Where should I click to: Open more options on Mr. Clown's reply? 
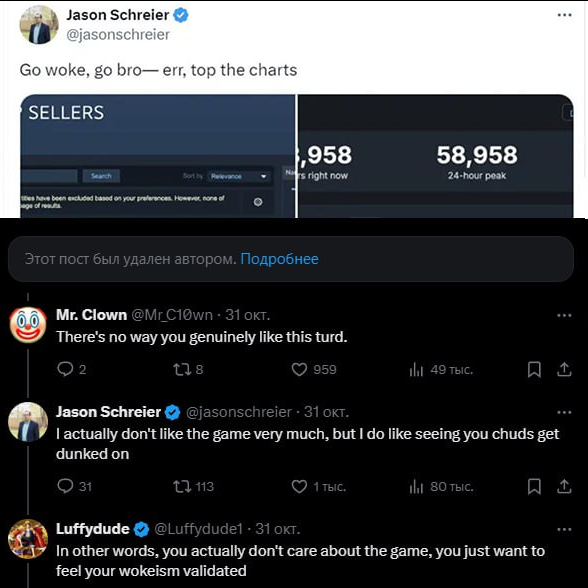pyautogui.click(x=564, y=315)
